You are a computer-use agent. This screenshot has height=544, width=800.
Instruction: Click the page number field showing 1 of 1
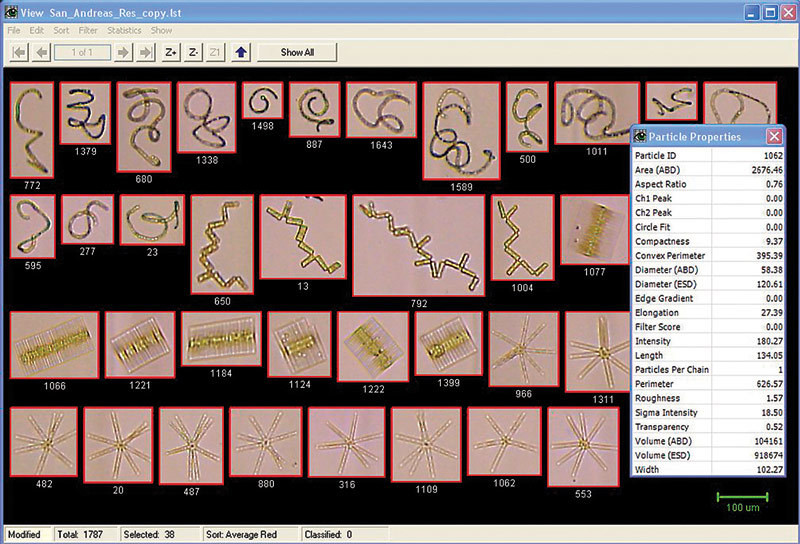pos(83,52)
